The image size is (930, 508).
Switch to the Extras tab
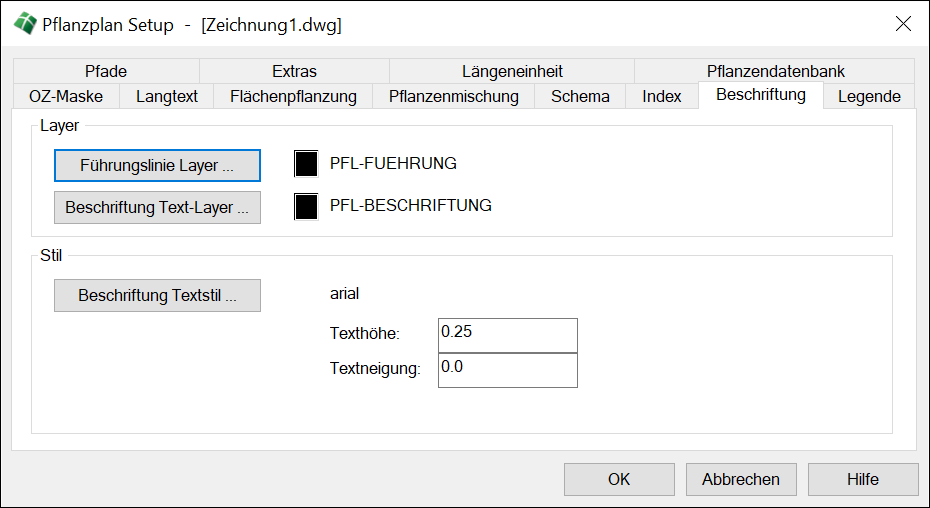294,71
